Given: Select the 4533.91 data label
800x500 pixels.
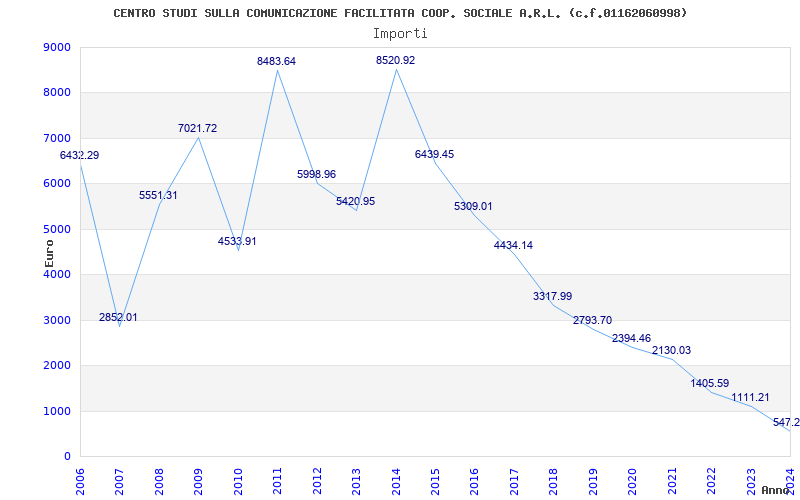Looking at the screenshot, I should coord(237,241).
